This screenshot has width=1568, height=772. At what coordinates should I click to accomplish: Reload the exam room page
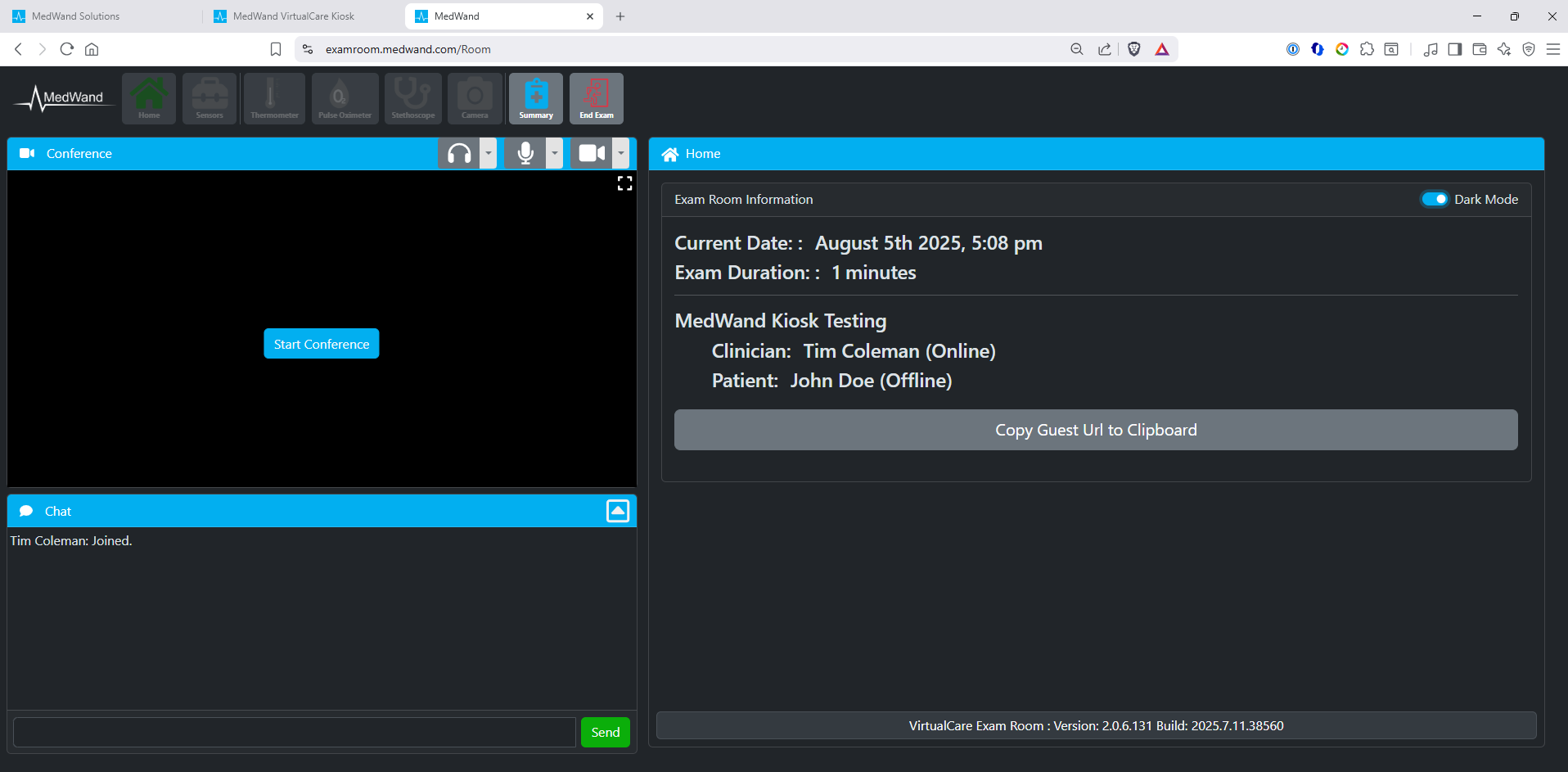point(67,49)
